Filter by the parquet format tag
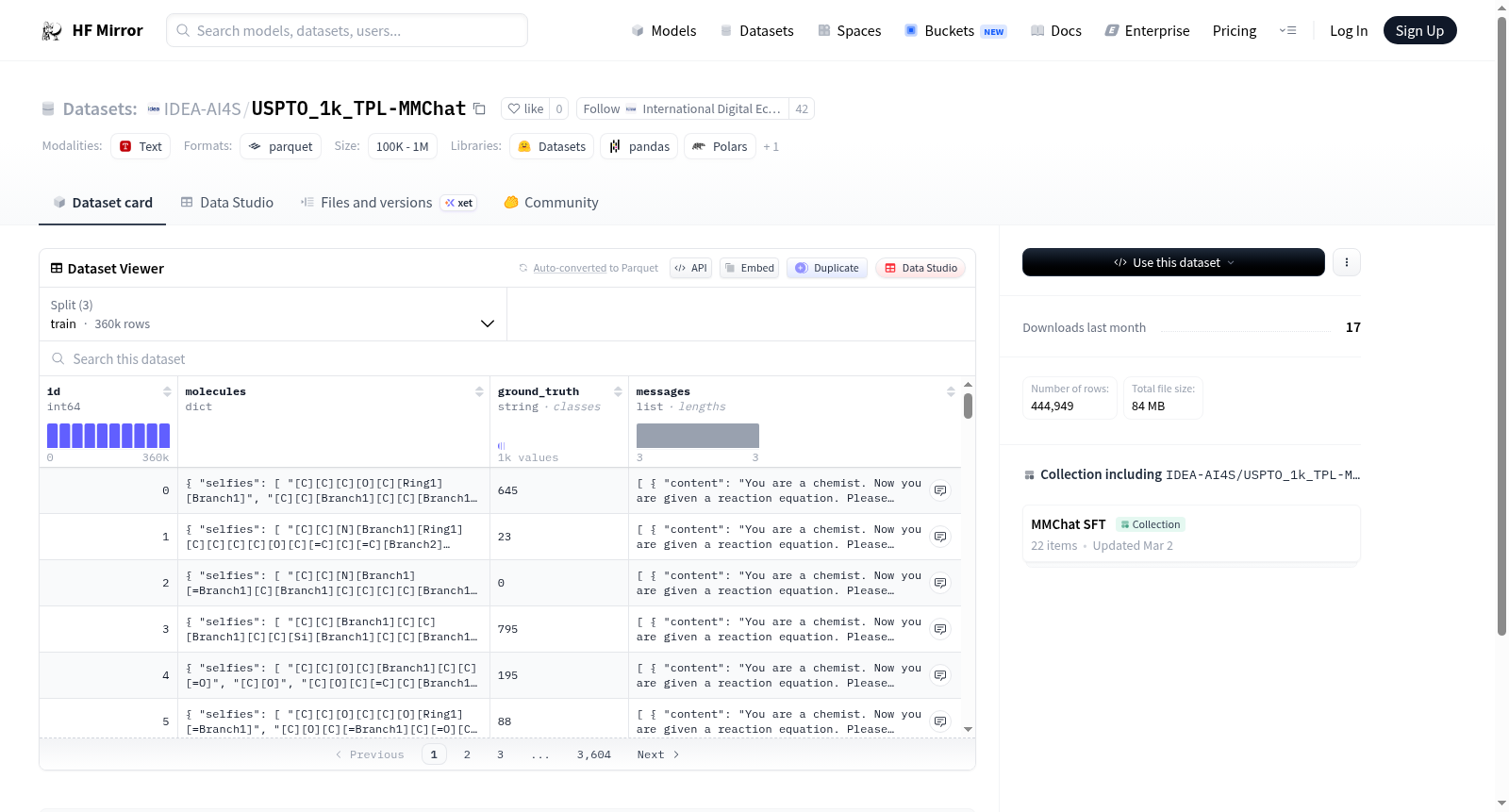Image resolution: width=1509 pixels, height=812 pixels. pyautogui.click(x=281, y=146)
